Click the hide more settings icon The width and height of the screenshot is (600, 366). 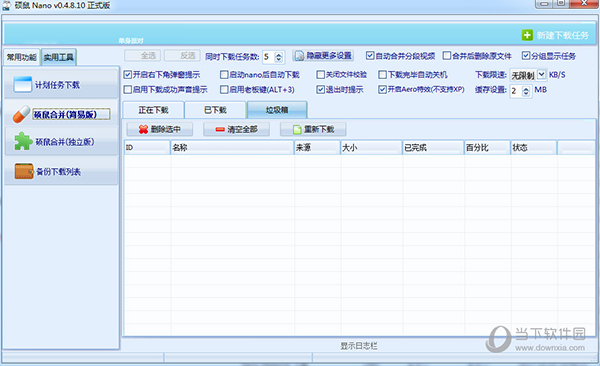tap(300, 56)
